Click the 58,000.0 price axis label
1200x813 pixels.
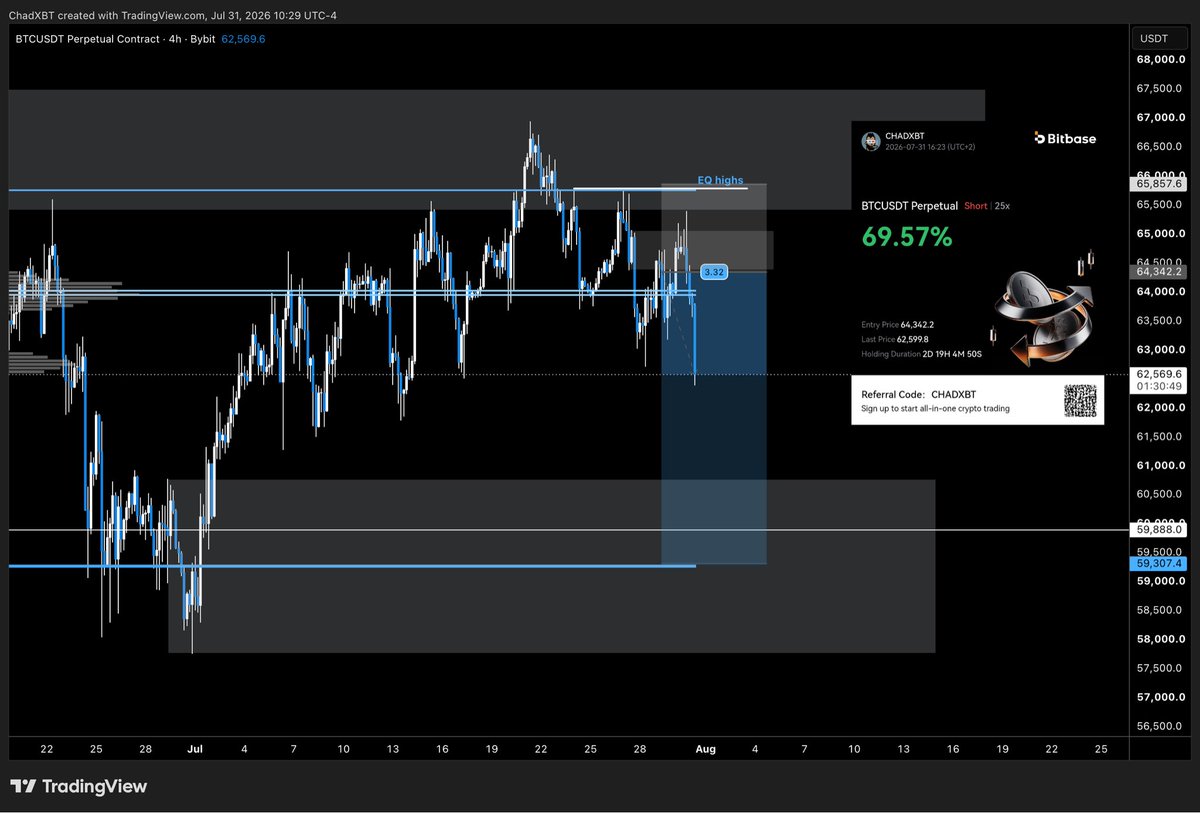pos(1161,640)
